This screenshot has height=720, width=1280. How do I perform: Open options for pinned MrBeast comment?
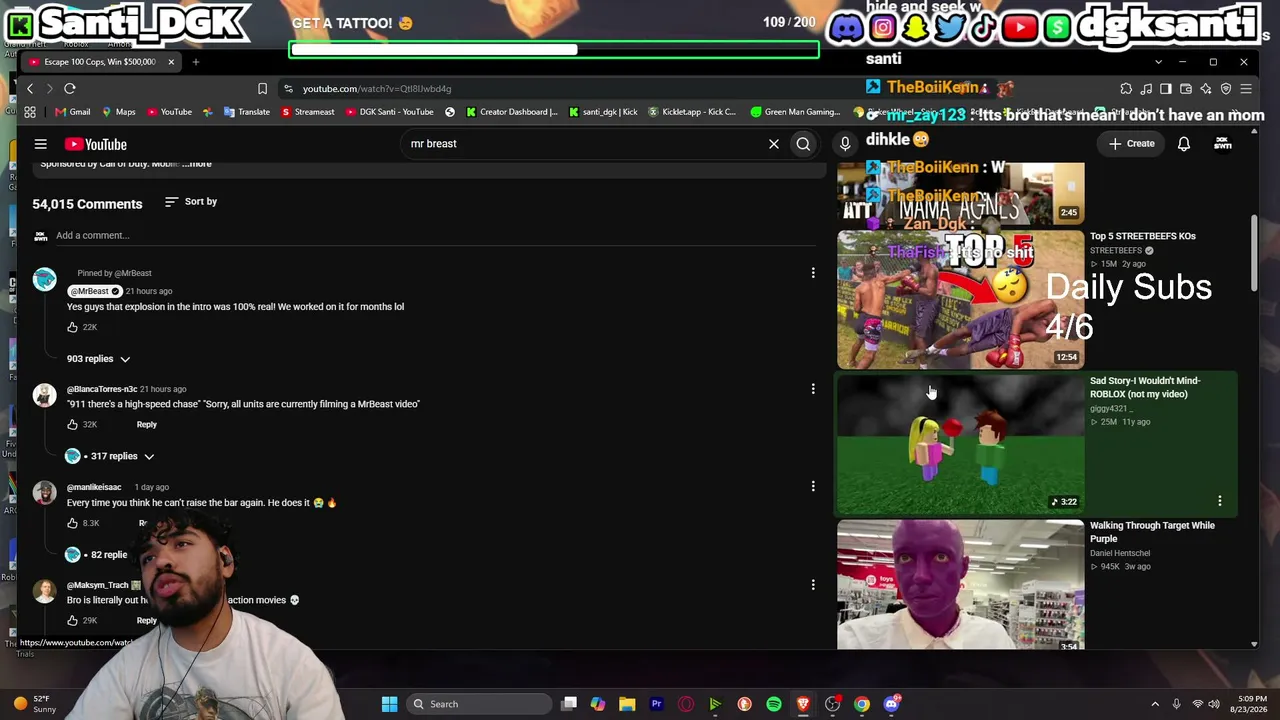click(x=813, y=272)
